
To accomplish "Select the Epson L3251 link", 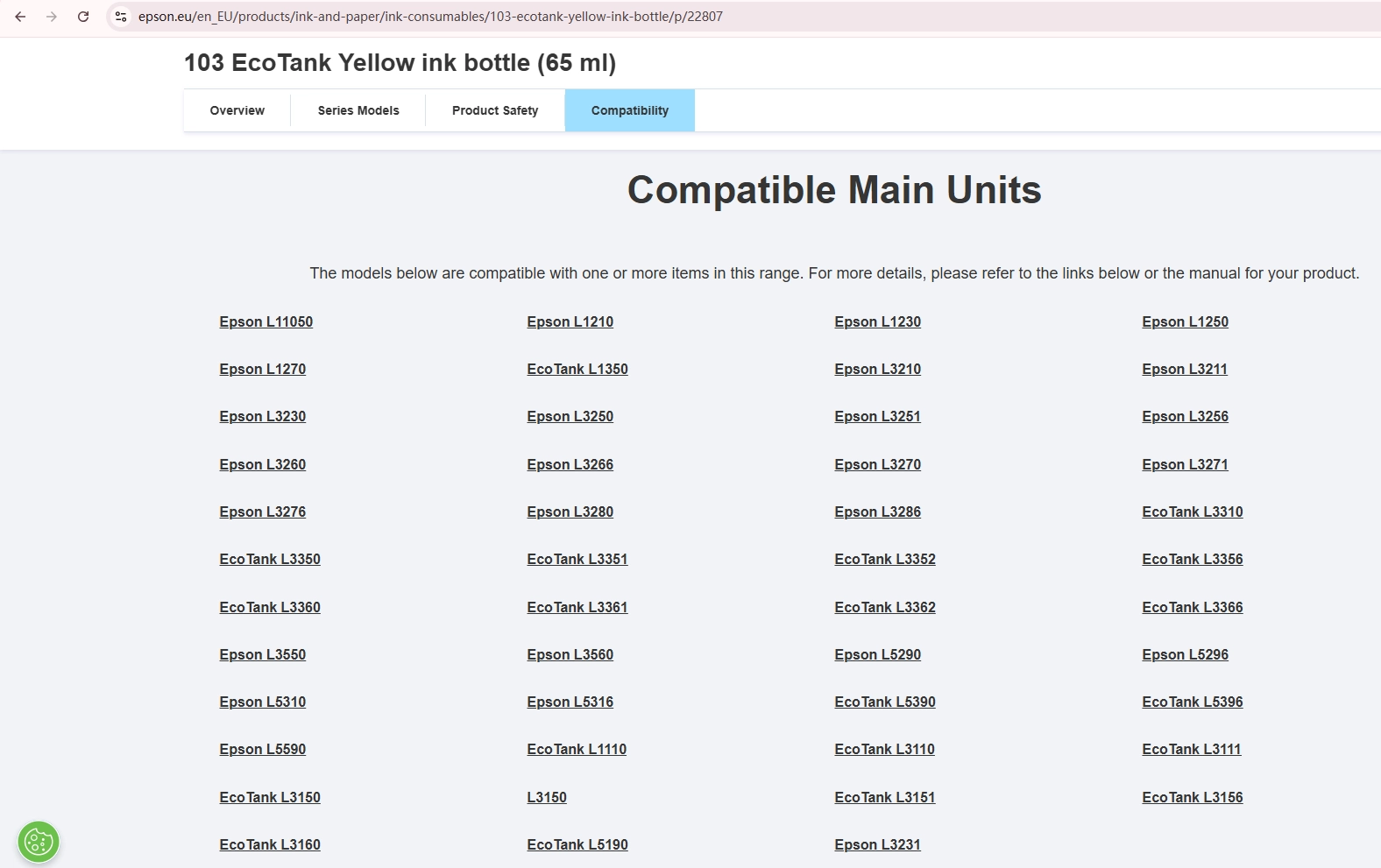I will (x=877, y=416).
